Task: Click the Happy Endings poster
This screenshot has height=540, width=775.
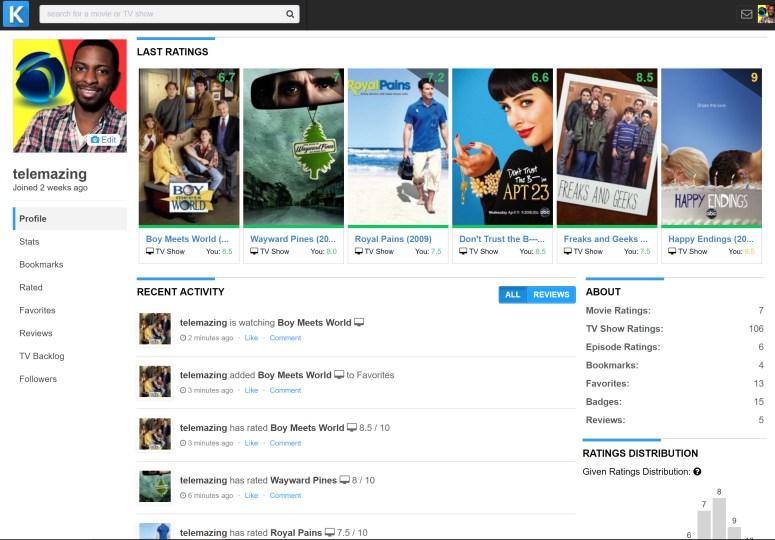Action: click(x=710, y=147)
